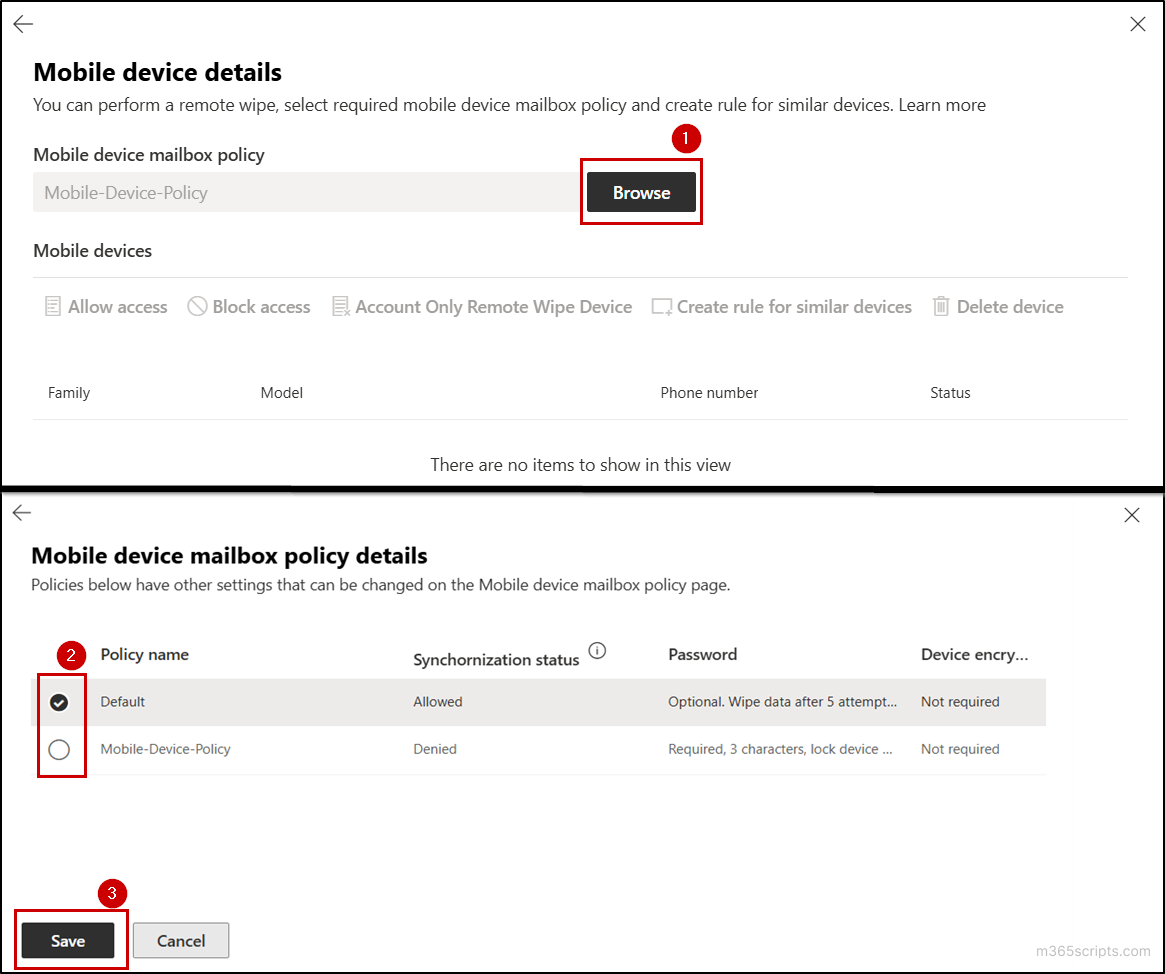
Task: Click the back arrow on Mobile device details
Action: pos(22,23)
